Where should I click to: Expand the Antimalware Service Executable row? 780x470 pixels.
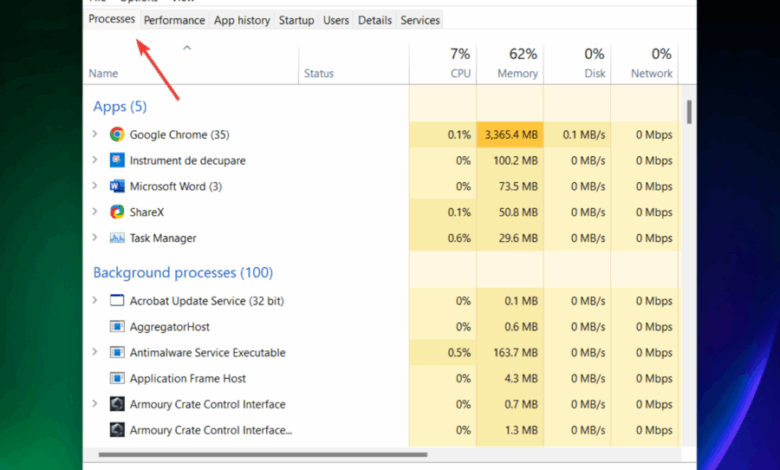pyautogui.click(x=95, y=352)
